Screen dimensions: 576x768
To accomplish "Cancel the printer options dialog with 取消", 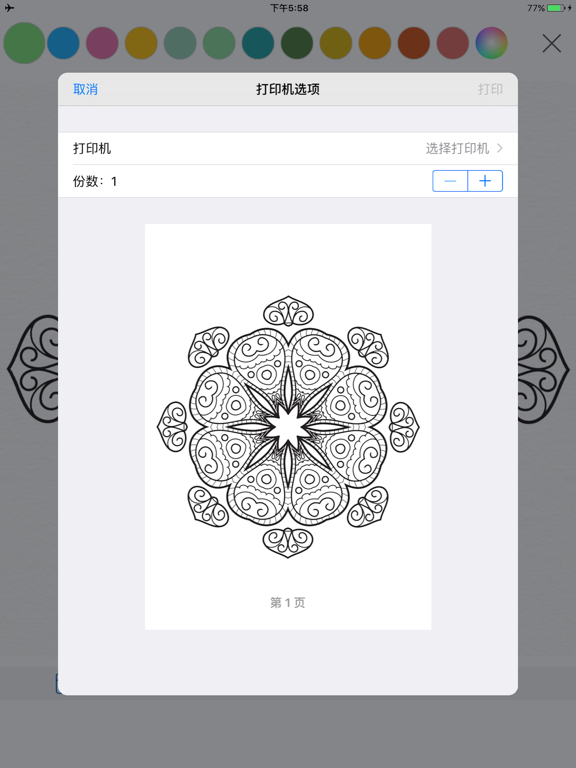I will [x=85, y=89].
